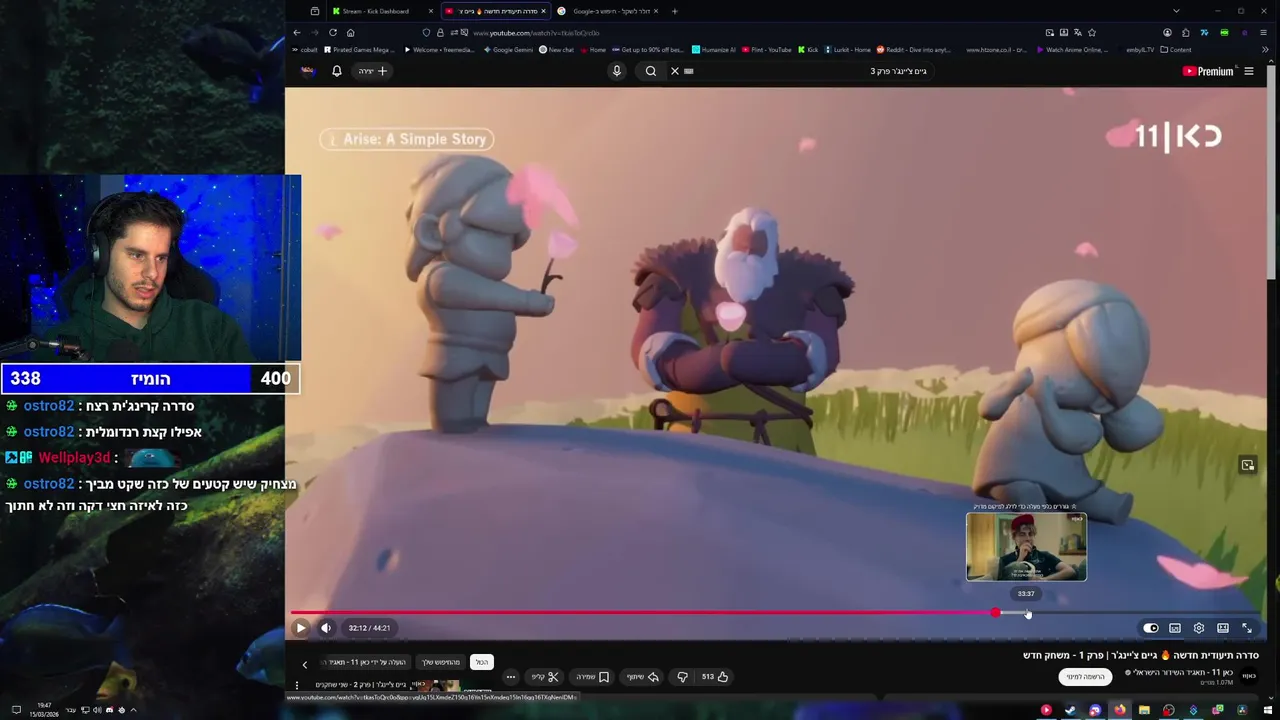Open the miniplayer icon on the video edge
The height and width of the screenshot is (720, 1280).
click(1247, 465)
